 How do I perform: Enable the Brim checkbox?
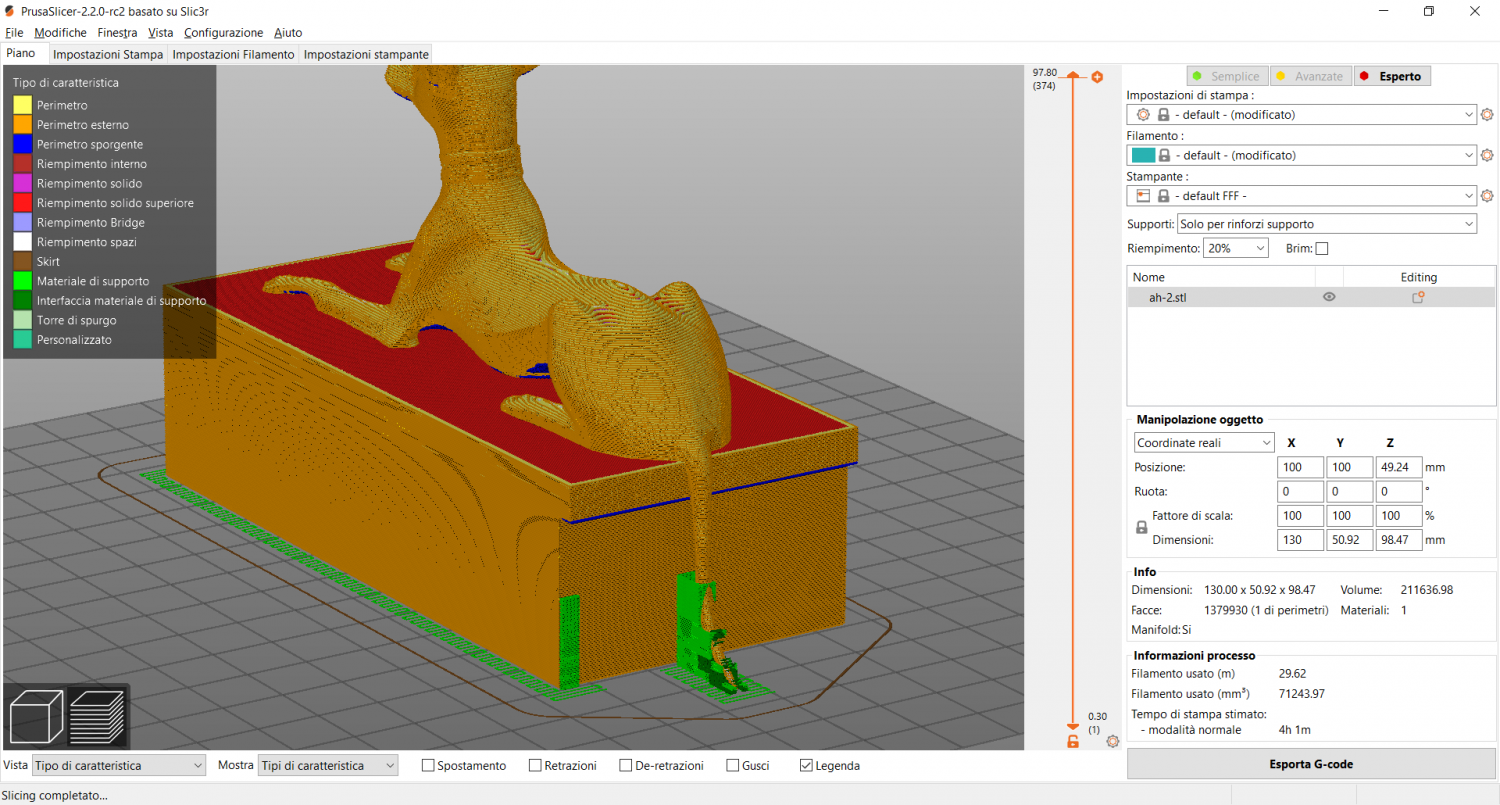coord(1322,248)
